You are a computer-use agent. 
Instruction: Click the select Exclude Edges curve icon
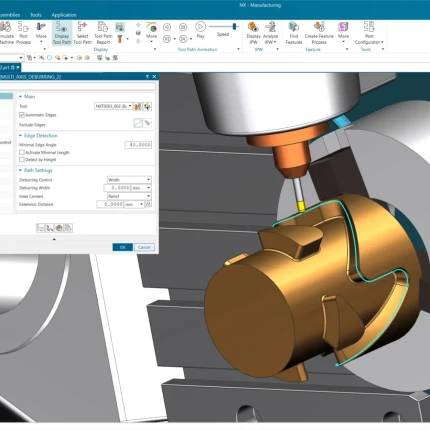click(138, 123)
